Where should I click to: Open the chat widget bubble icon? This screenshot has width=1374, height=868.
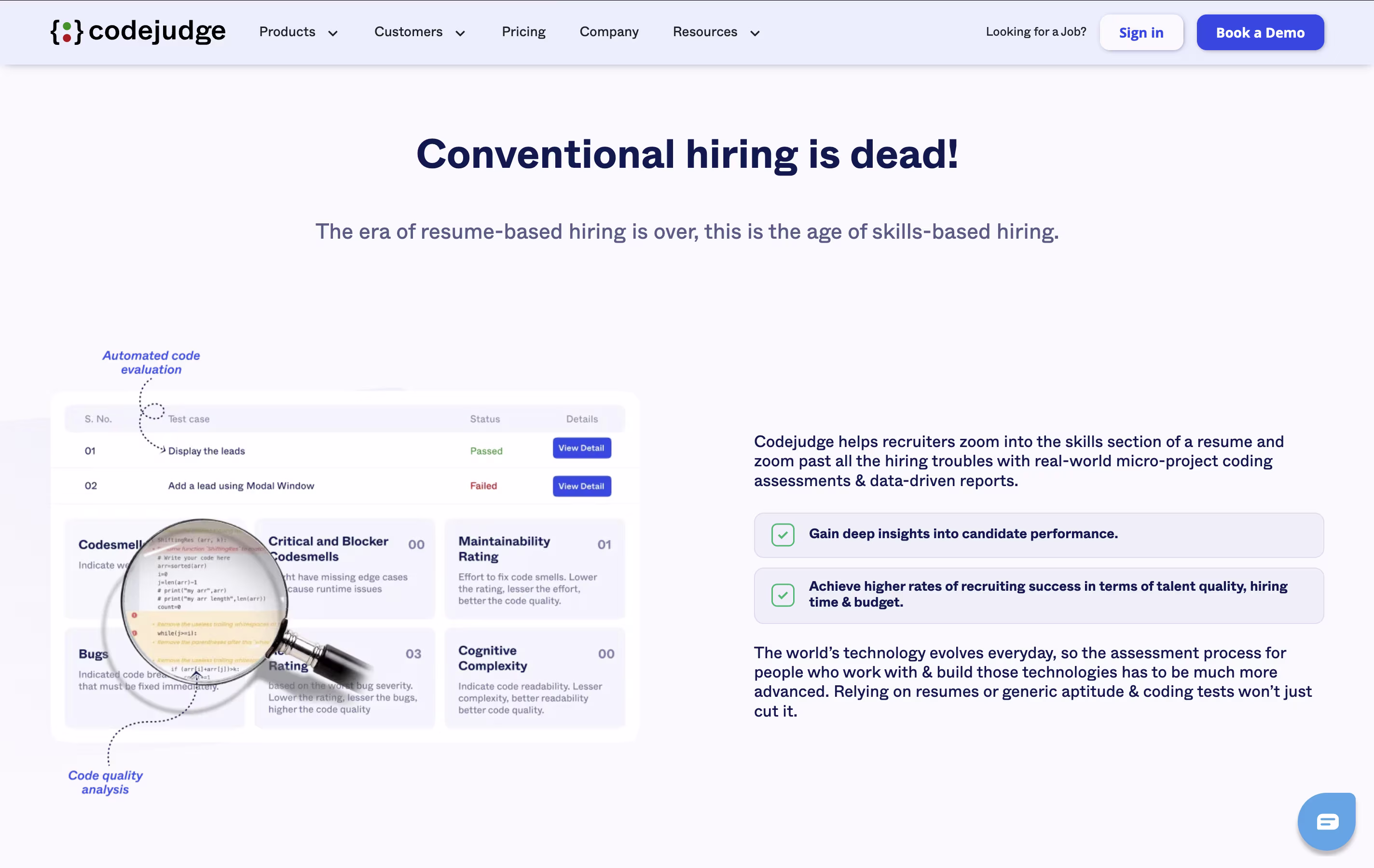pyautogui.click(x=1327, y=821)
